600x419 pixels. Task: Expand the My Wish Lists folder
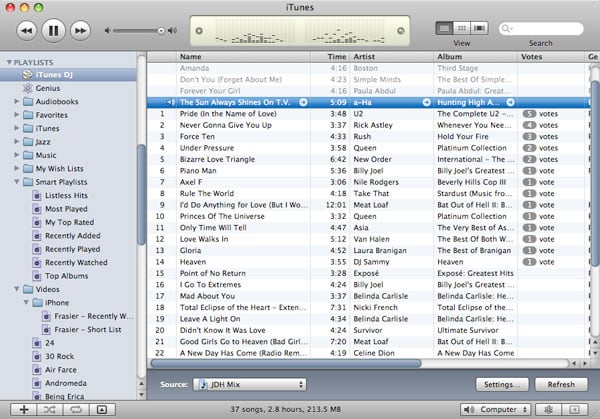click(16, 168)
